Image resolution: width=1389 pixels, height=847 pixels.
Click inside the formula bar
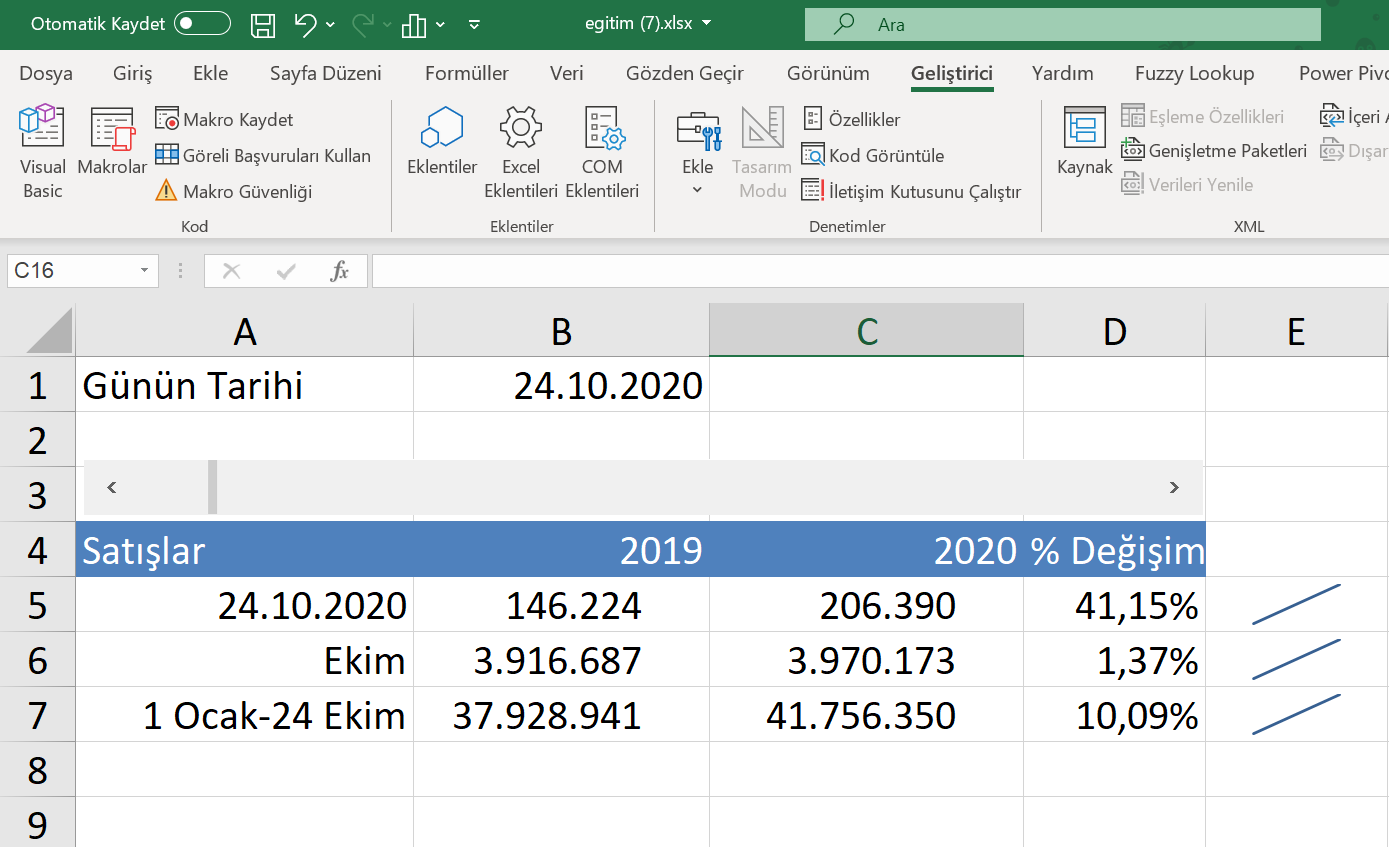coord(880,271)
